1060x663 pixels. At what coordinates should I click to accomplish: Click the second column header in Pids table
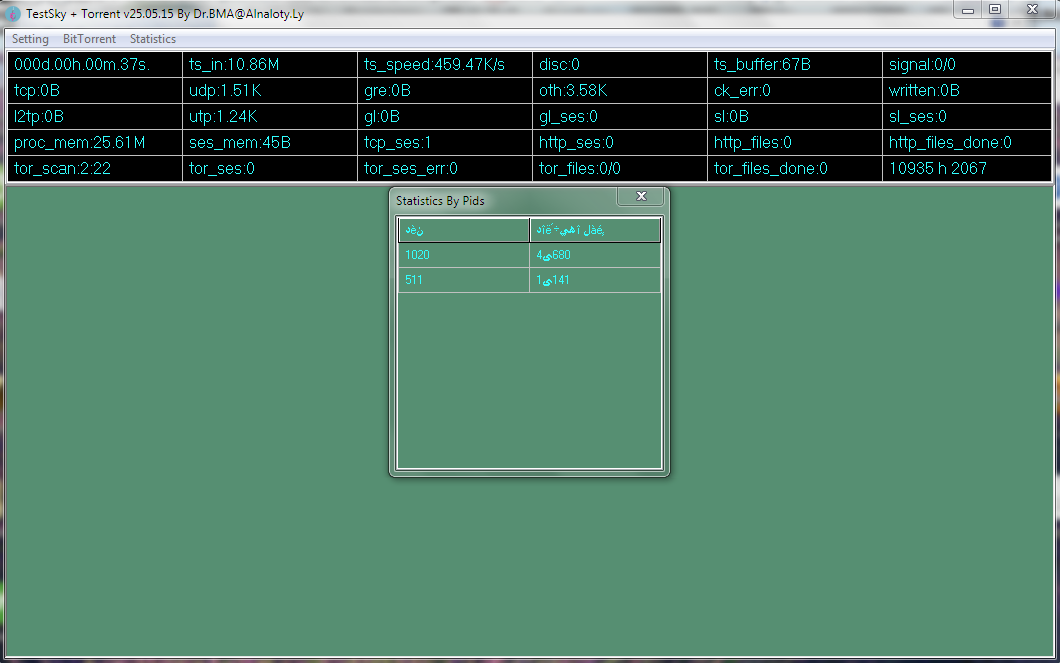[x=595, y=231]
